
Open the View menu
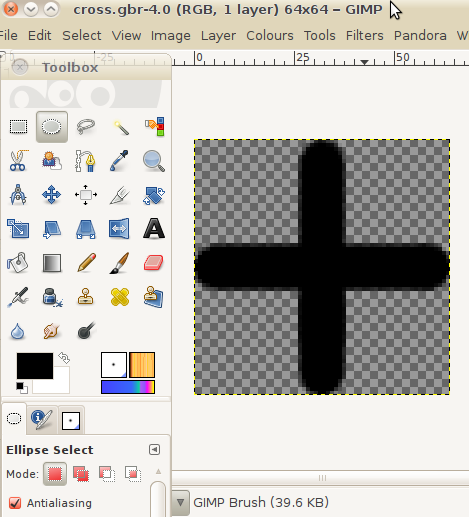pyautogui.click(x=126, y=35)
